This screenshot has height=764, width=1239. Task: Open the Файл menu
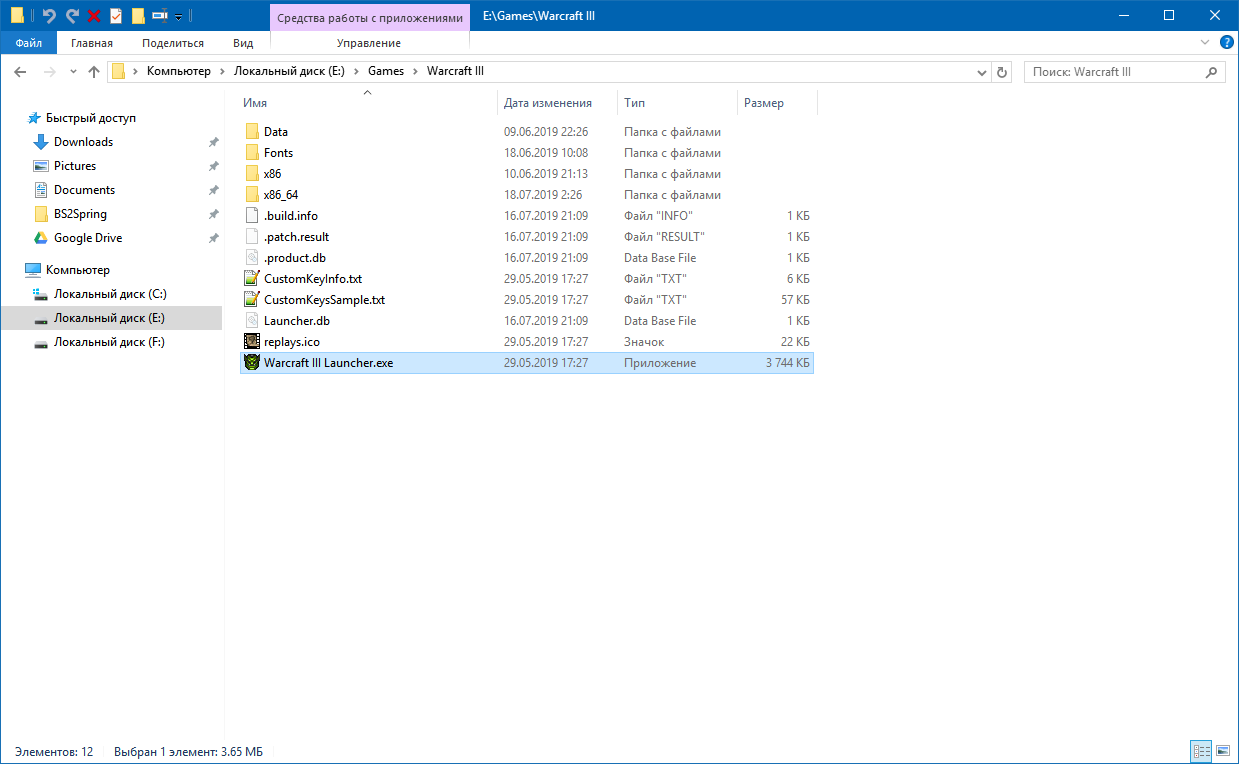(29, 43)
